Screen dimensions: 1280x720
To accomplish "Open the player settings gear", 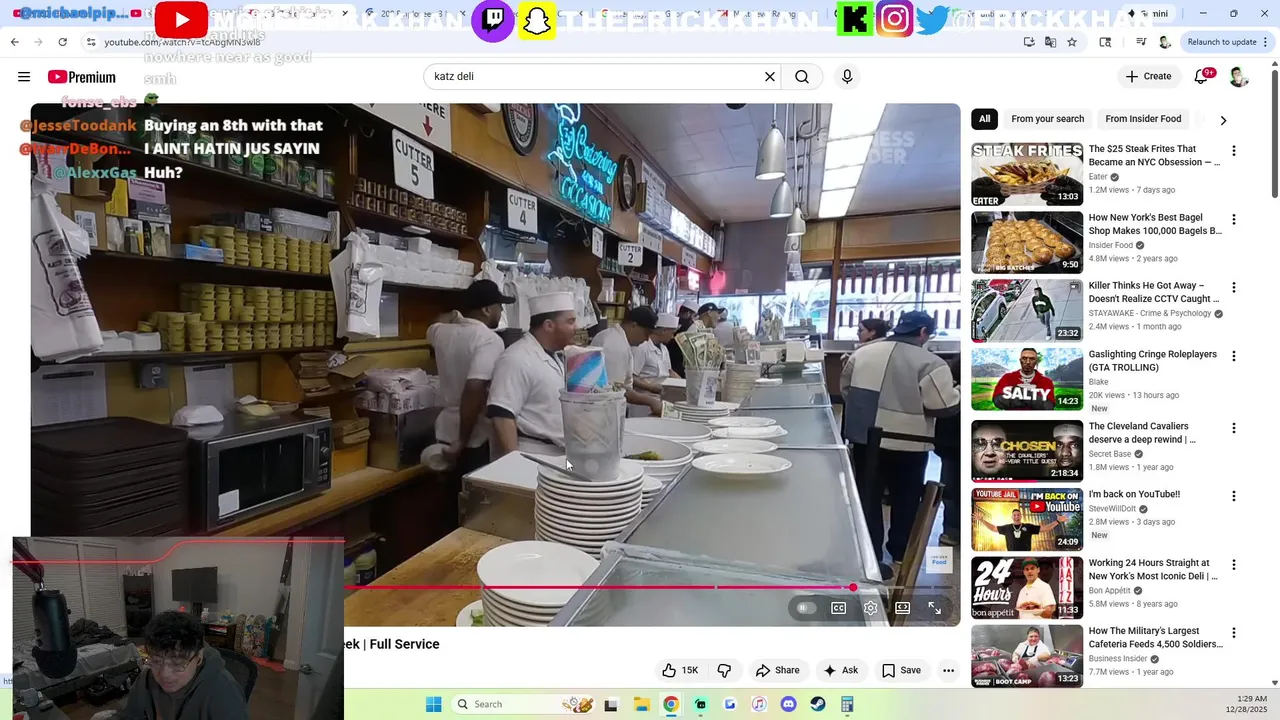I will (871, 608).
